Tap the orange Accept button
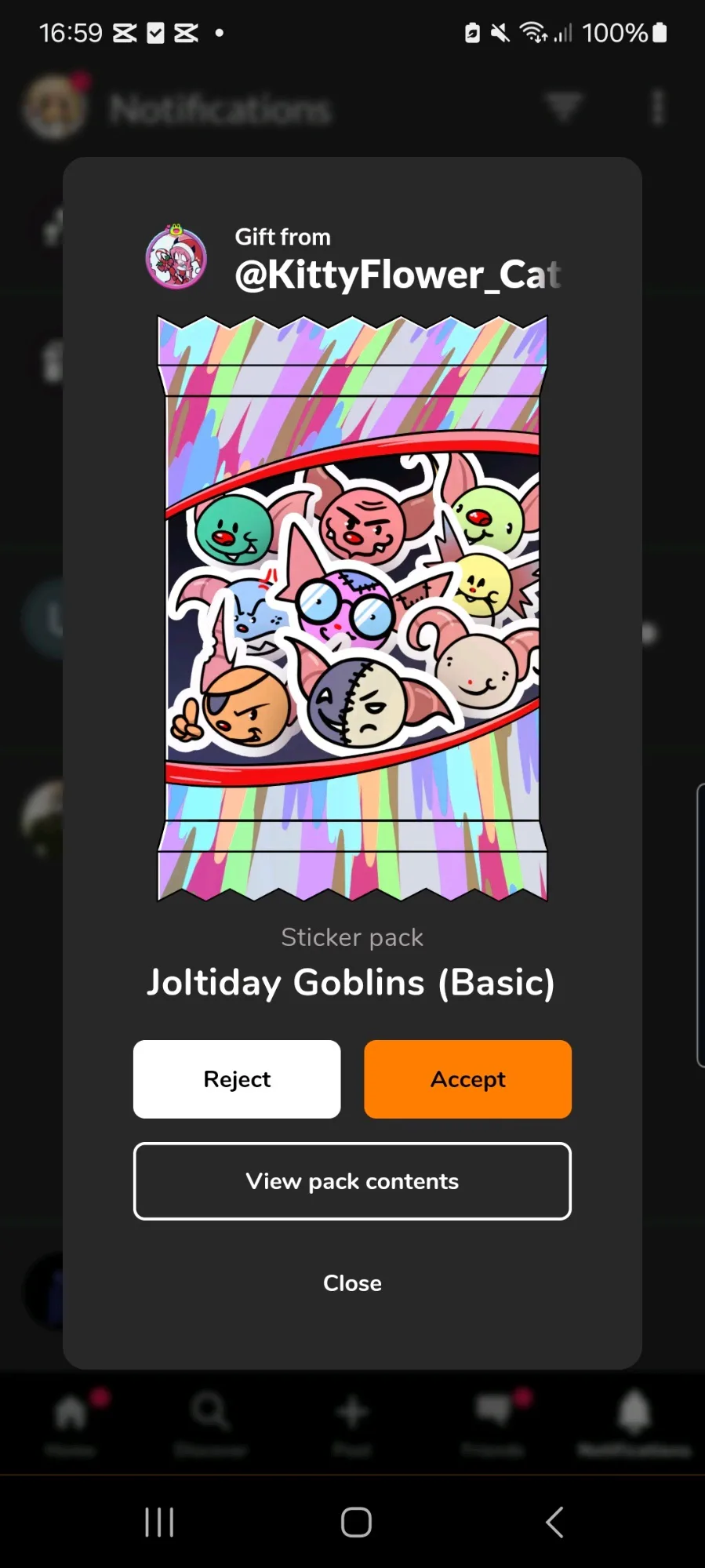Image resolution: width=705 pixels, height=1568 pixels. coord(467,1079)
